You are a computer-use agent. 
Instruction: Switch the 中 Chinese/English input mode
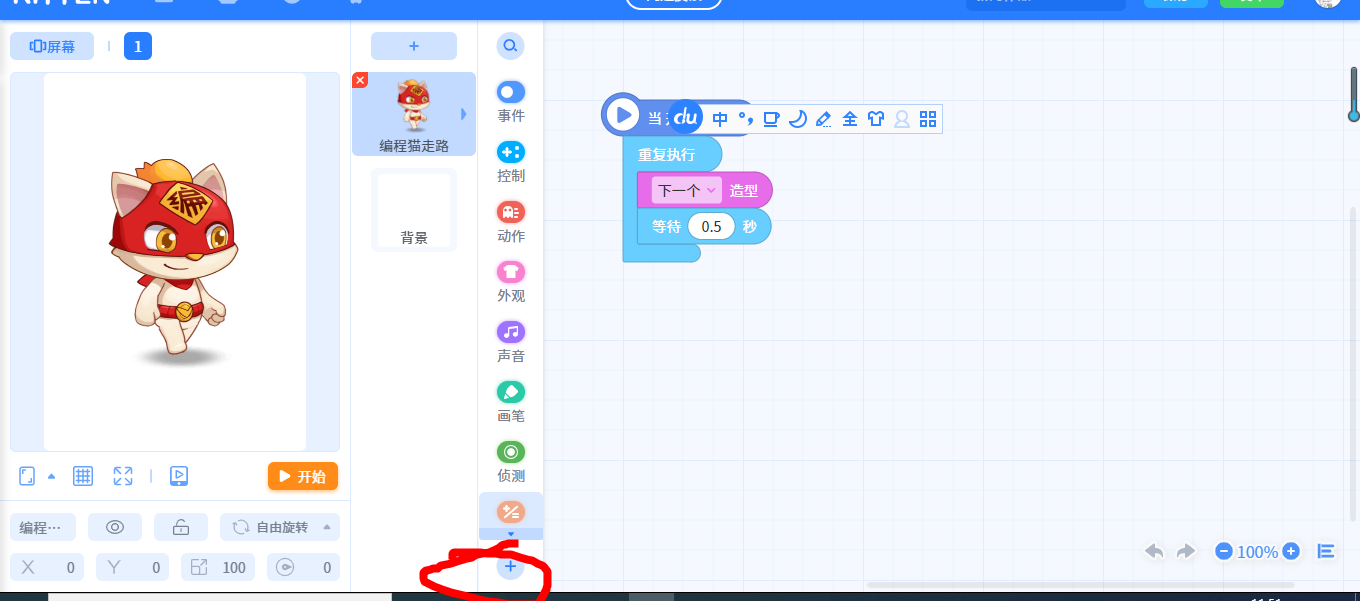[720, 119]
